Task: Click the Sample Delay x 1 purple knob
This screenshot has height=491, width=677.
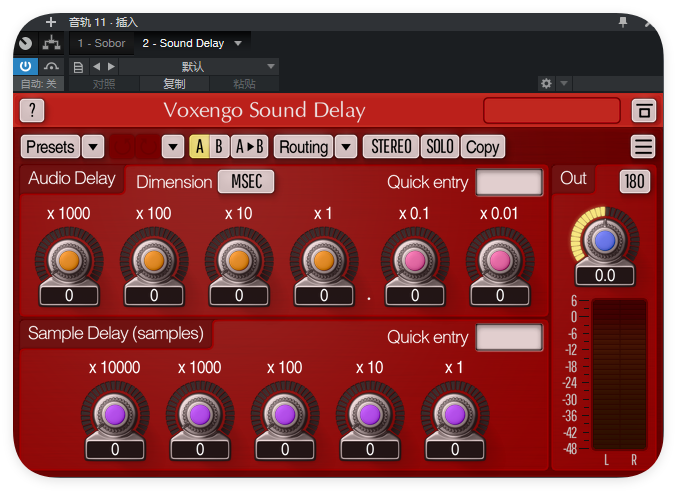Action: 455,415
